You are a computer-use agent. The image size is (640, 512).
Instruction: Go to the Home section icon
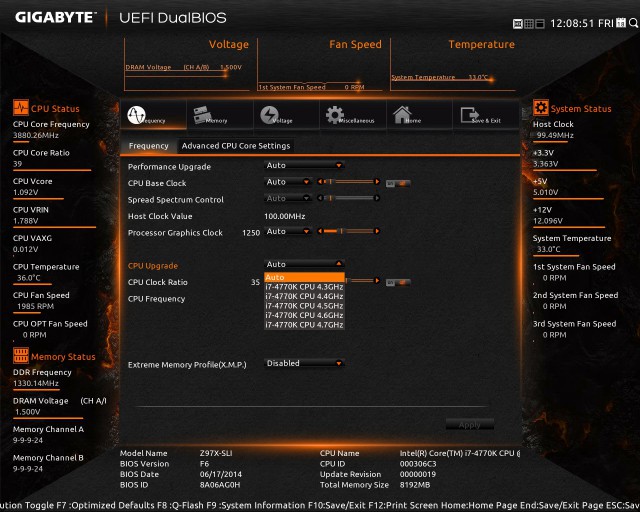[x=402, y=115]
